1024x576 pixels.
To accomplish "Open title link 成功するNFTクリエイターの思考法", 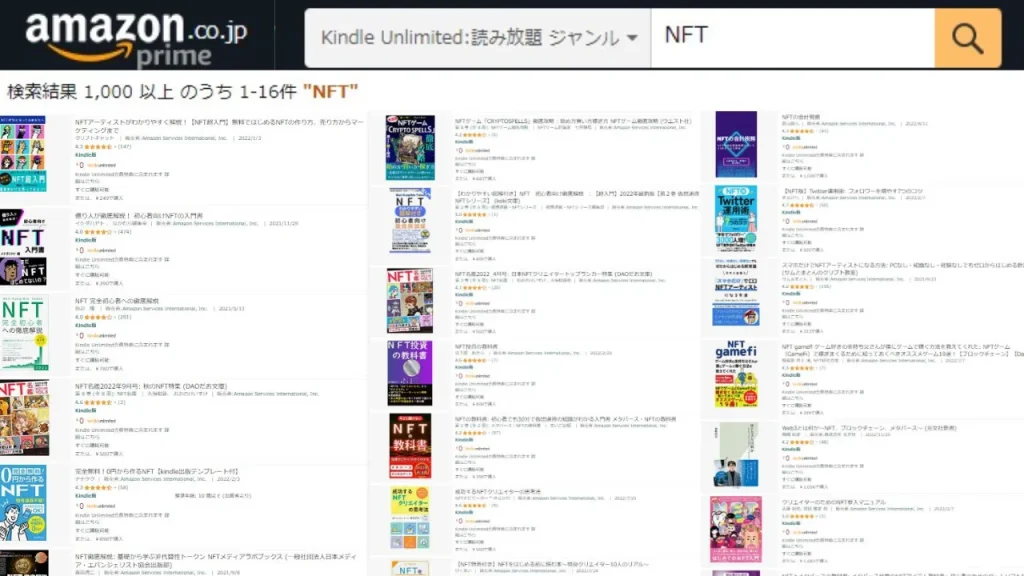I will 498,492.
